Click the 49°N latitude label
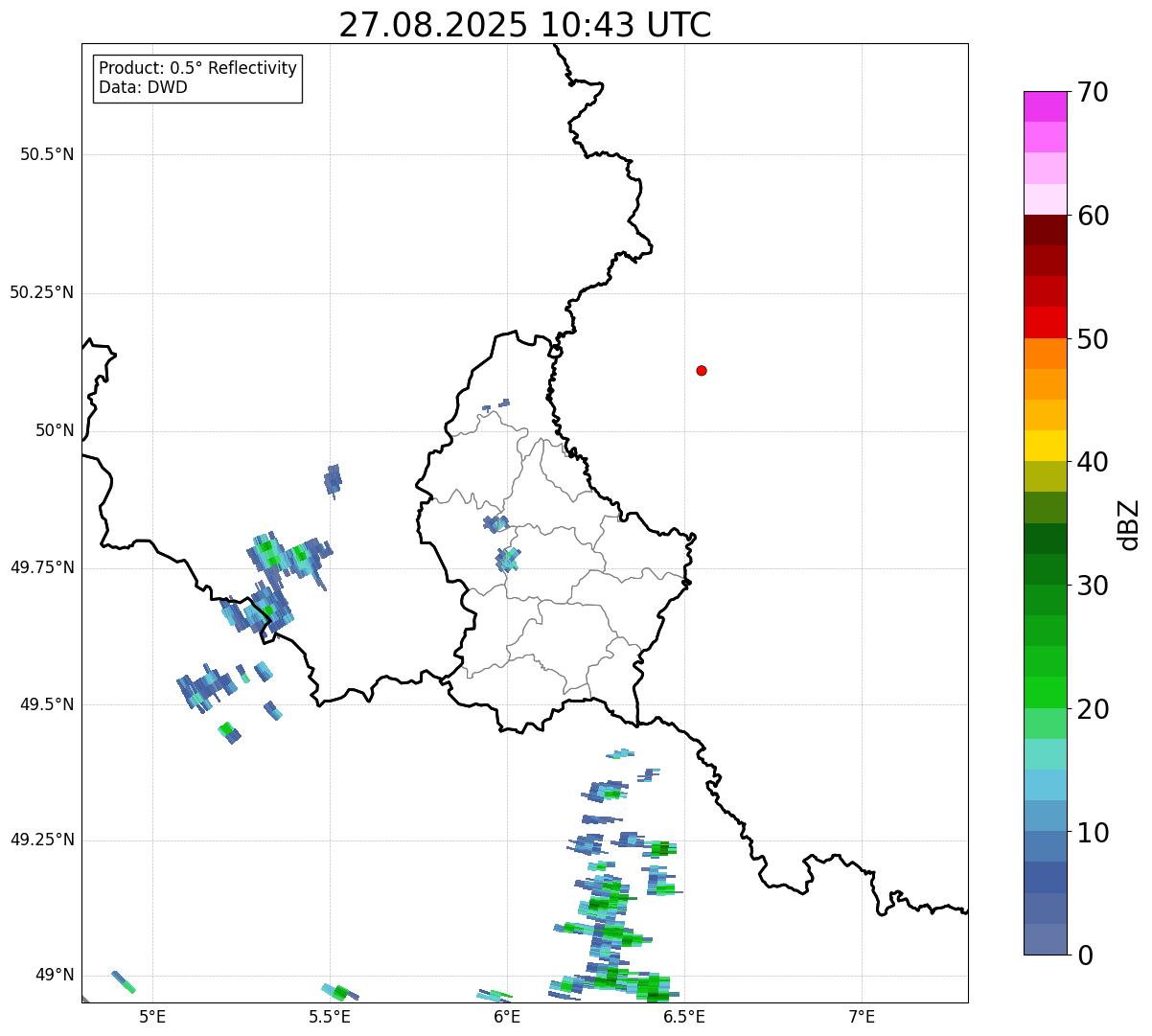Image resolution: width=1152 pixels, height=1036 pixels. point(55,976)
